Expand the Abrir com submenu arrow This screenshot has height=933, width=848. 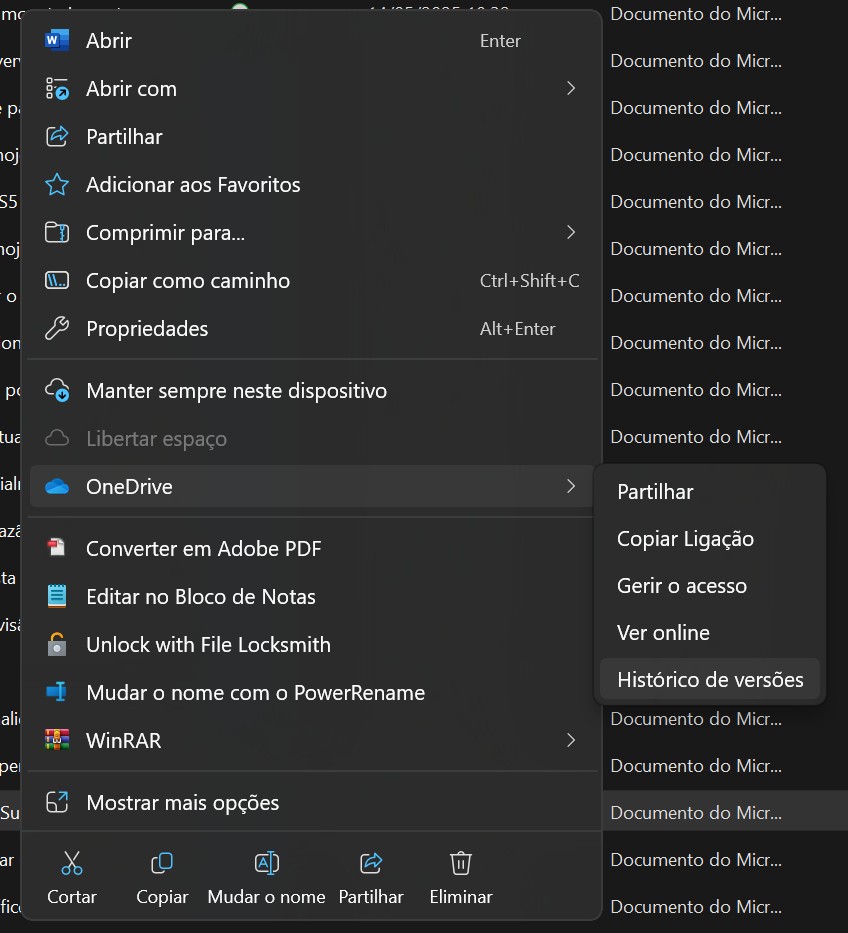click(x=571, y=89)
